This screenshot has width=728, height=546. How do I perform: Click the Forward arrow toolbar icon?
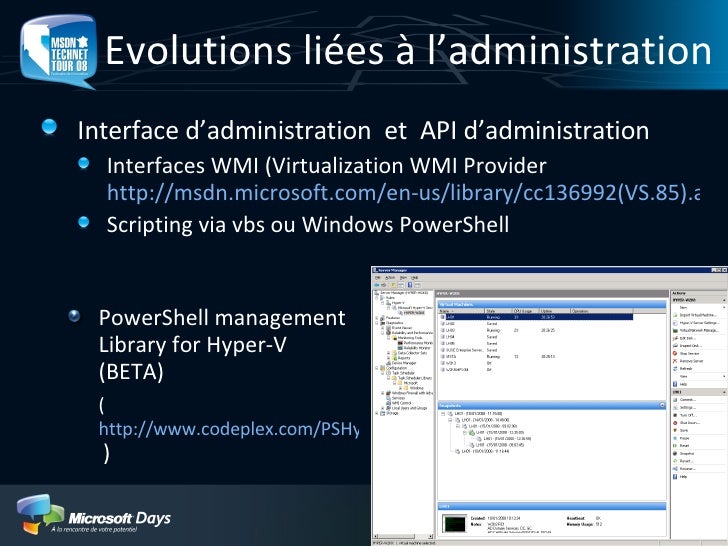point(384,285)
